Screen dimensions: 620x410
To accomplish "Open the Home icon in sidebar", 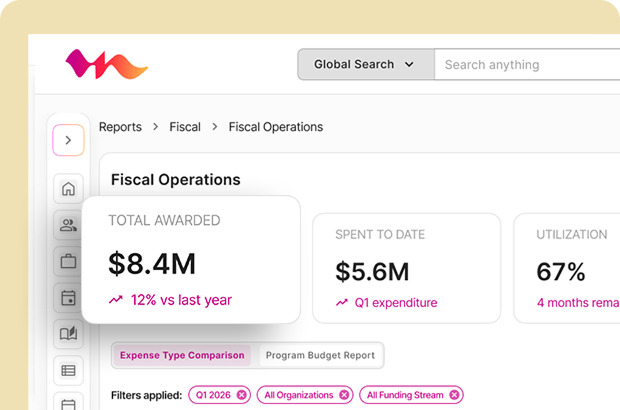I will pyautogui.click(x=68, y=189).
